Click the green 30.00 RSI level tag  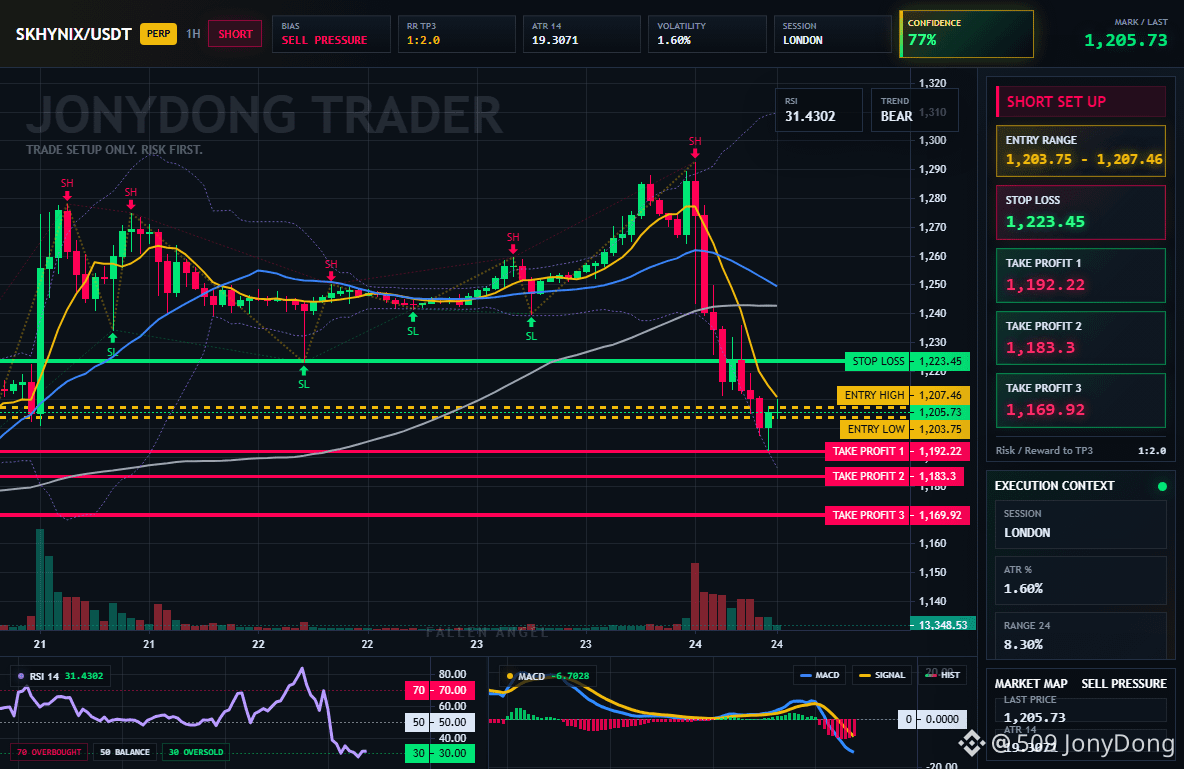(440, 753)
